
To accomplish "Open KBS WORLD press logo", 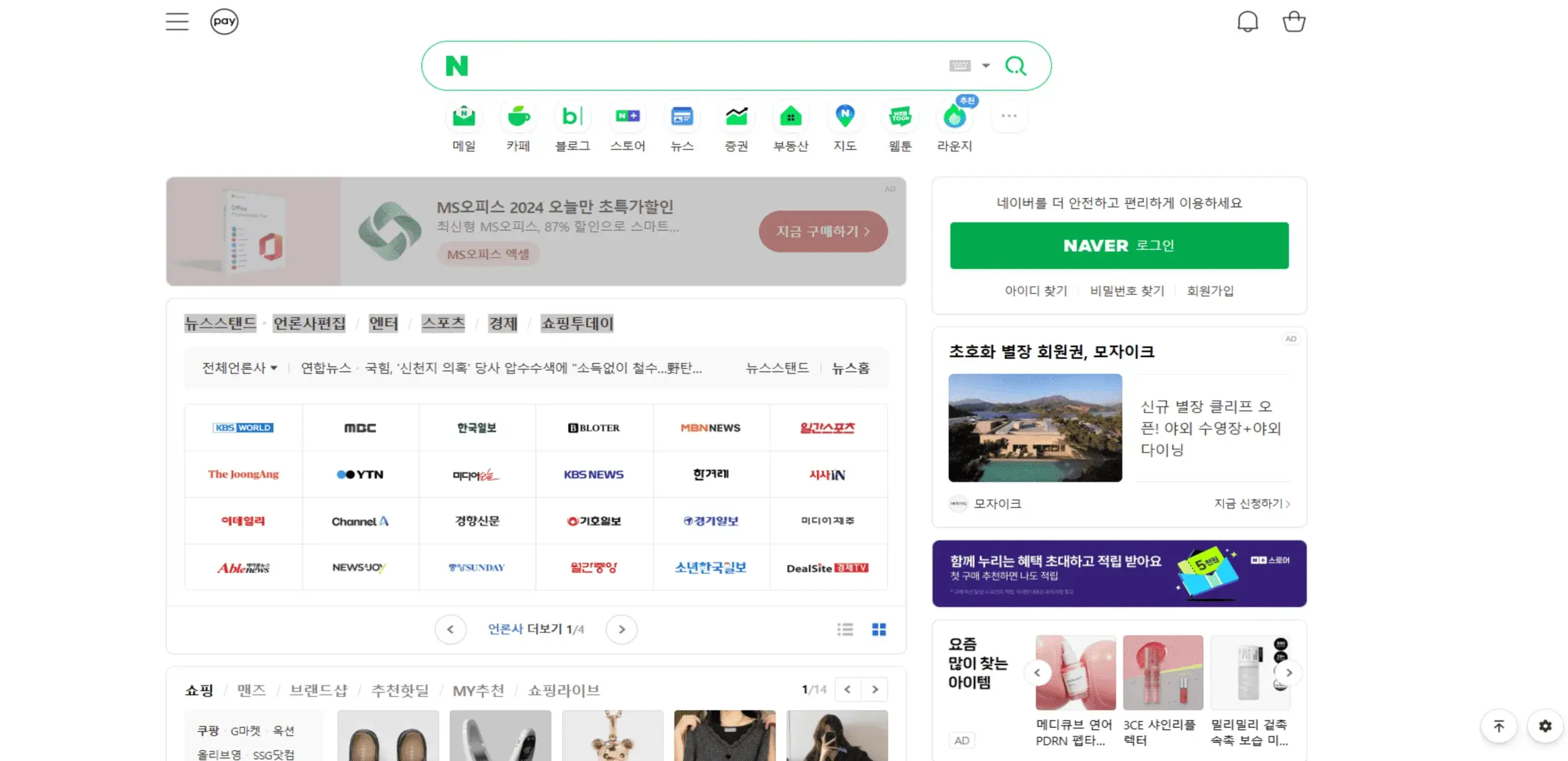I will click(x=243, y=428).
